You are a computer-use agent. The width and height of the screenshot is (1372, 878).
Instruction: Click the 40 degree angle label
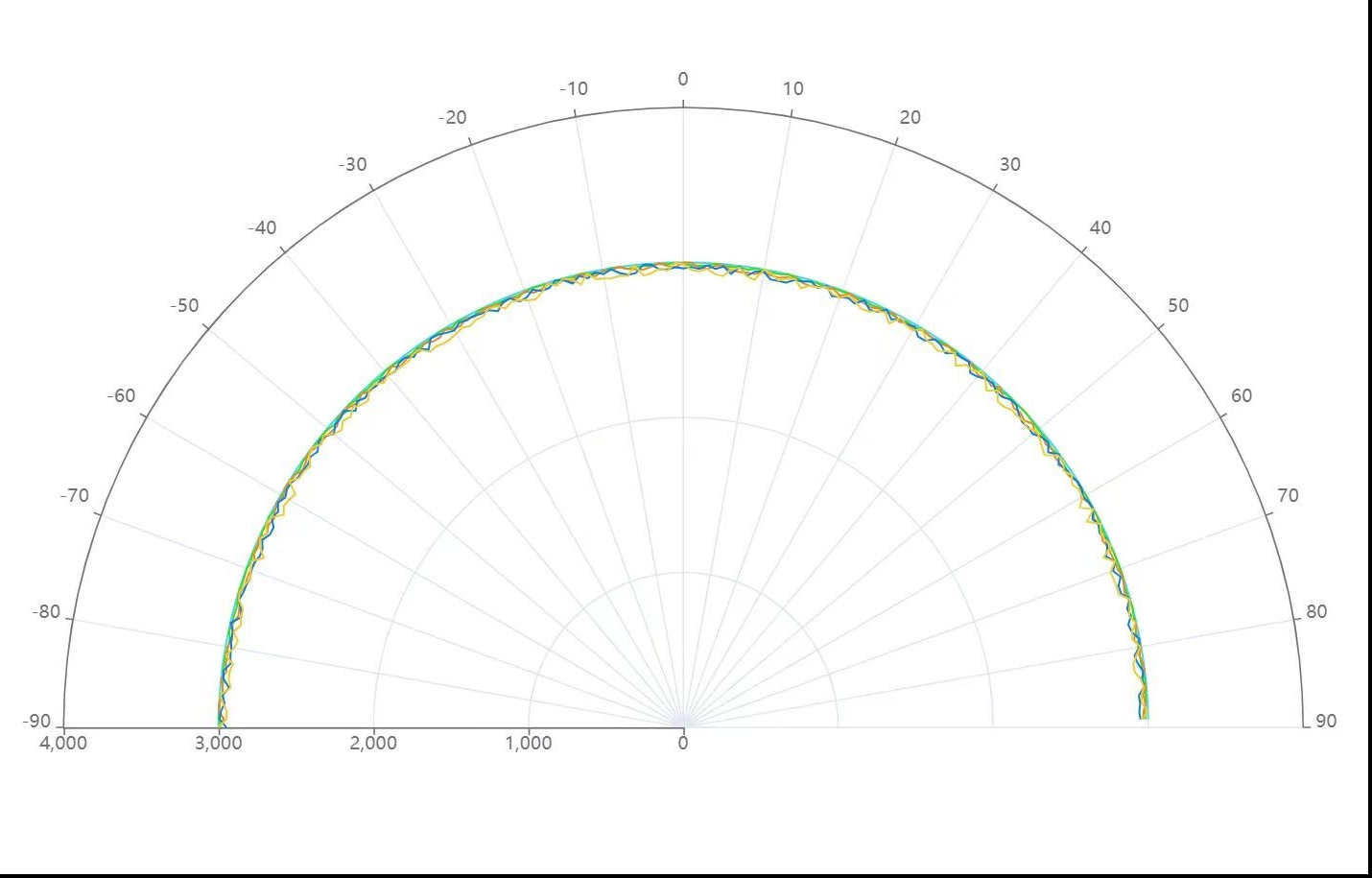point(1100,228)
